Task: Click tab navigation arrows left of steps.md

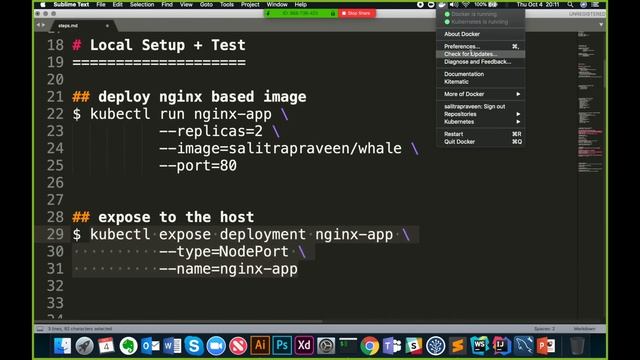Action: click(x=40, y=25)
